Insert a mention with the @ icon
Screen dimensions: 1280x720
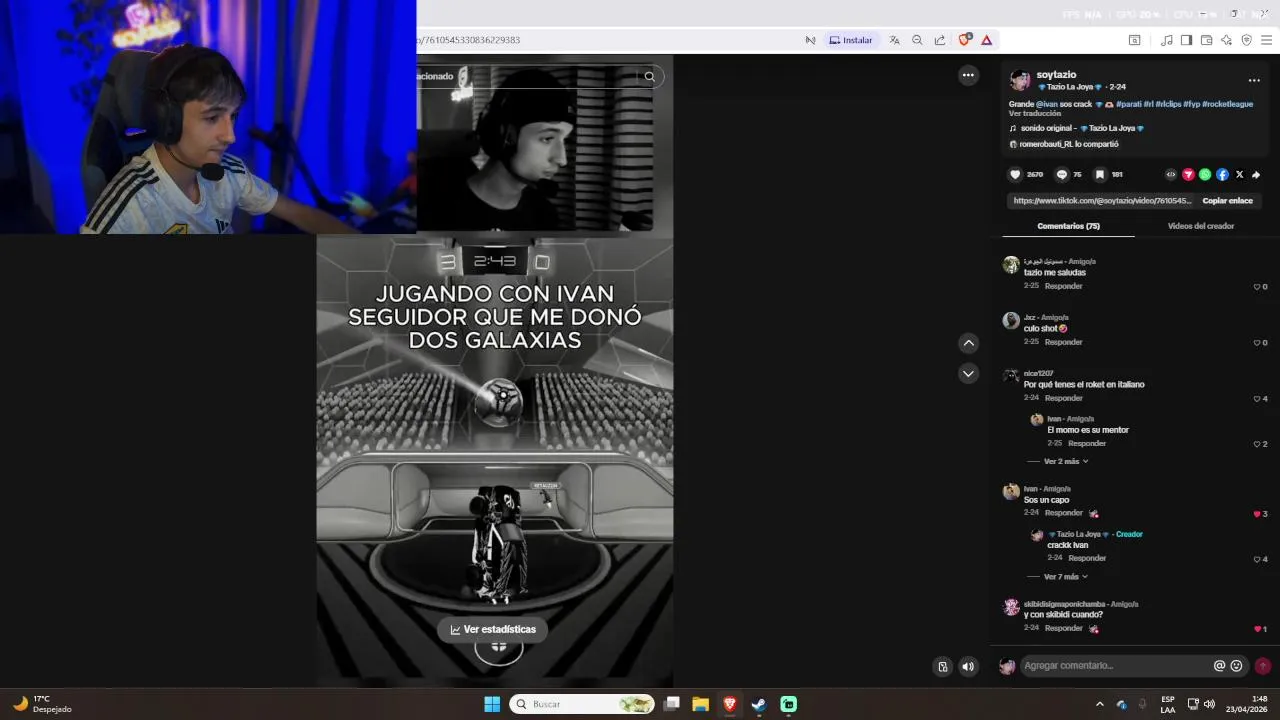pos(1219,666)
